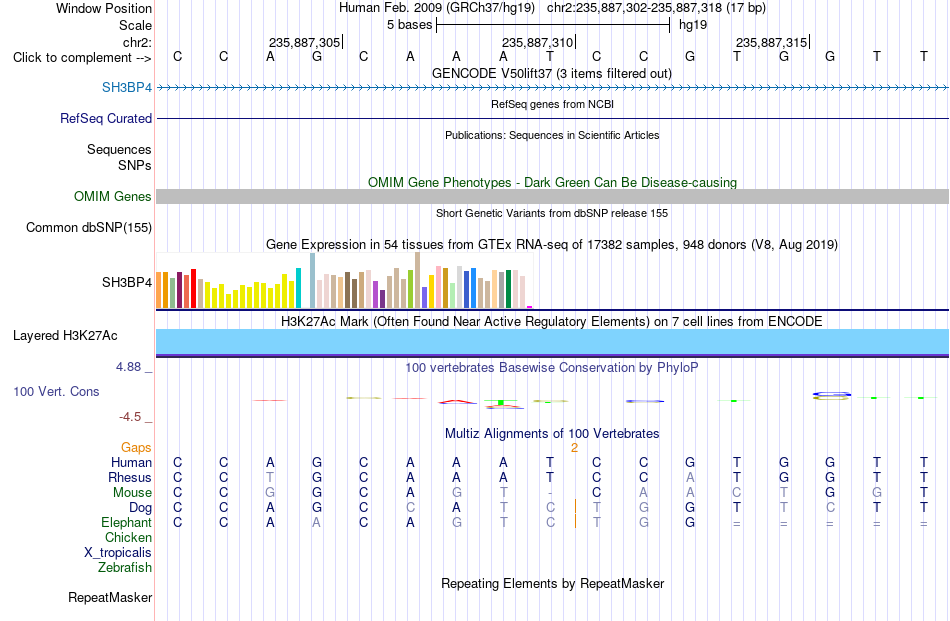Click the Human Feb. 2009 (GRCh37/hg19) text
This screenshot has width=950, height=621.
(x=437, y=8)
